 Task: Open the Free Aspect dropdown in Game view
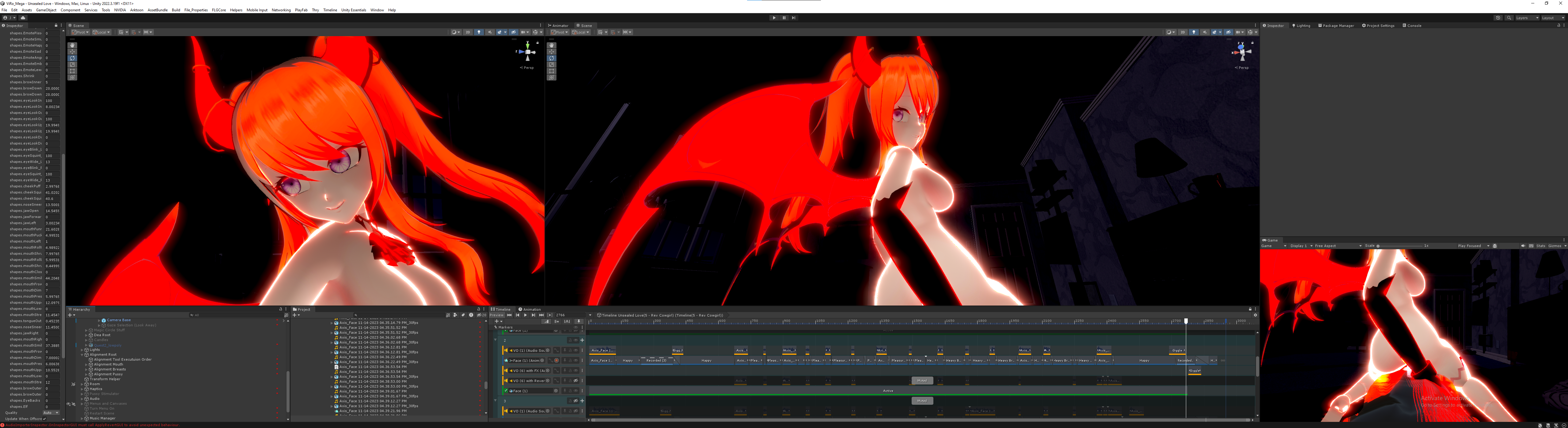(x=1338, y=246)
